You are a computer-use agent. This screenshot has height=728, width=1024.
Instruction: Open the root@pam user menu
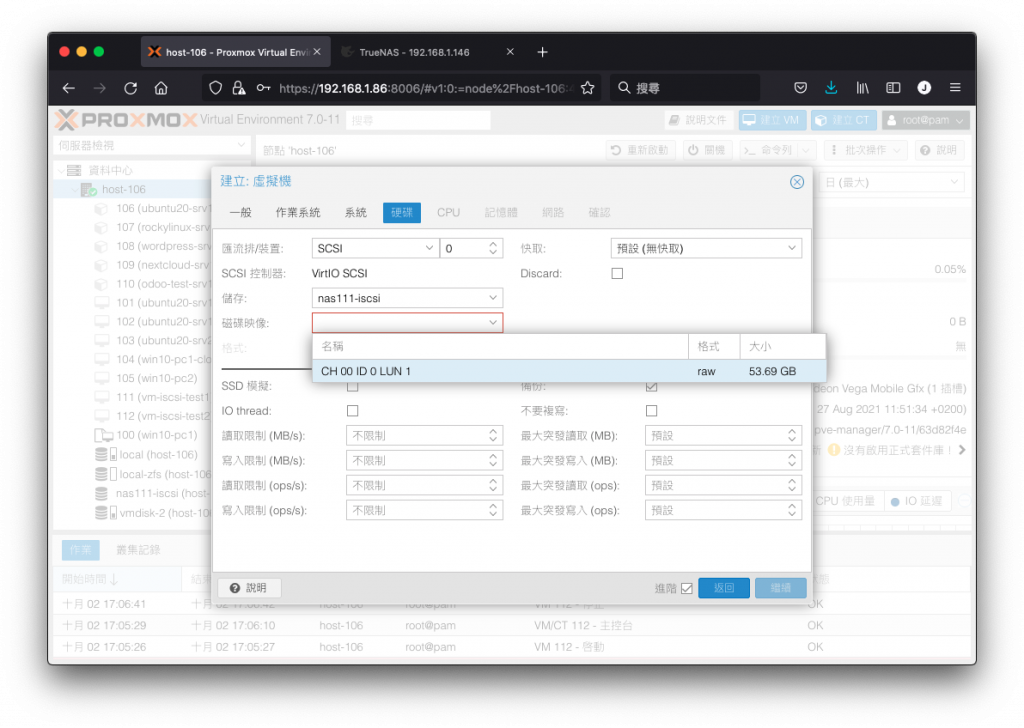(x=925, y=120)
